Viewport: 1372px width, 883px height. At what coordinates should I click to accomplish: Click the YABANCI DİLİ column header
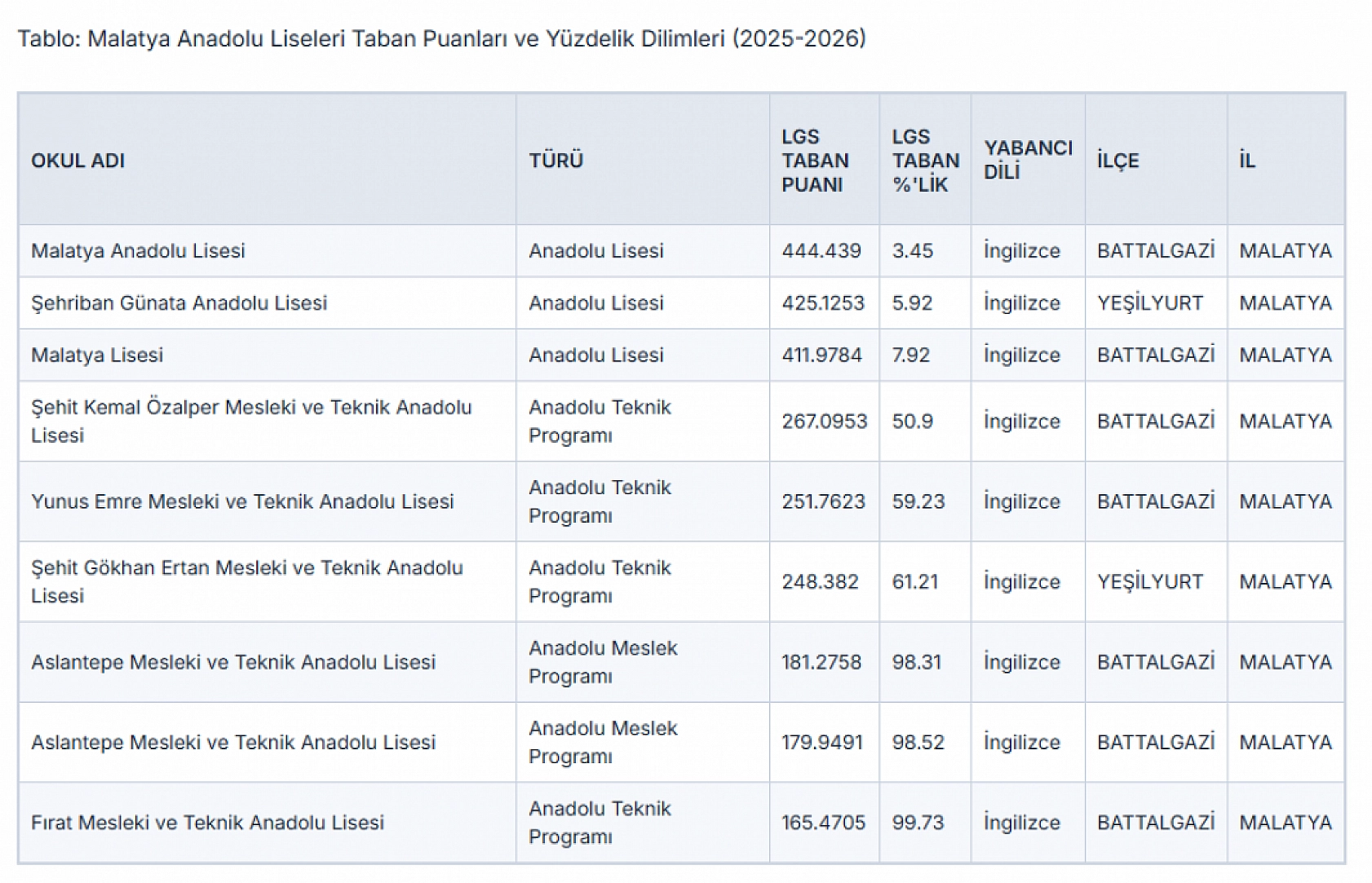tap(1028, 160)
